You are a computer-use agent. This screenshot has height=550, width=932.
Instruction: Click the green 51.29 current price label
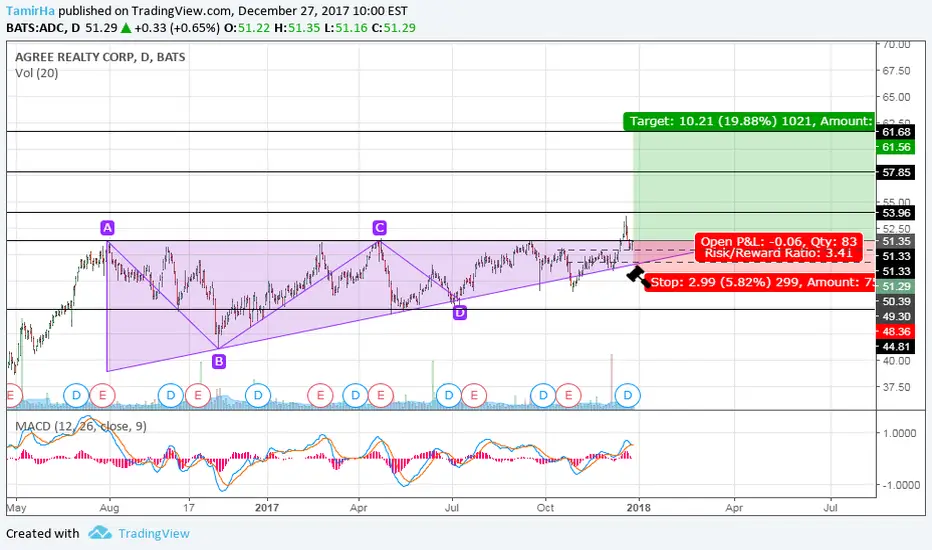(x=896, y=287)
